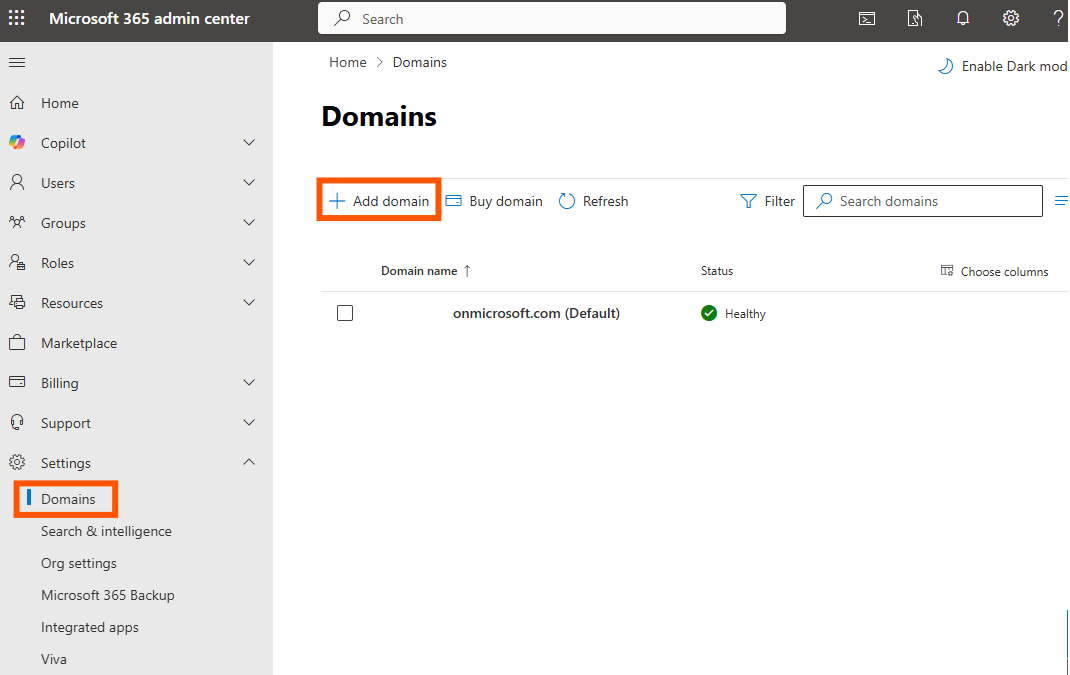Screen dimensions: 1070x675
Task: Click the Refresh icon button
Action: coord(567,201)
